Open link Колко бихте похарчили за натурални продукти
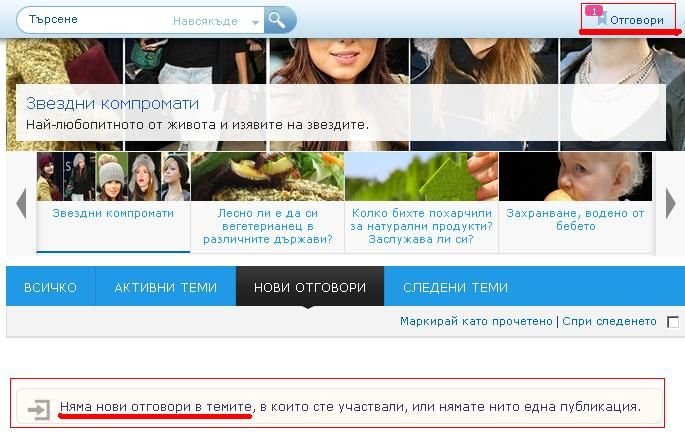 [420, 226]
